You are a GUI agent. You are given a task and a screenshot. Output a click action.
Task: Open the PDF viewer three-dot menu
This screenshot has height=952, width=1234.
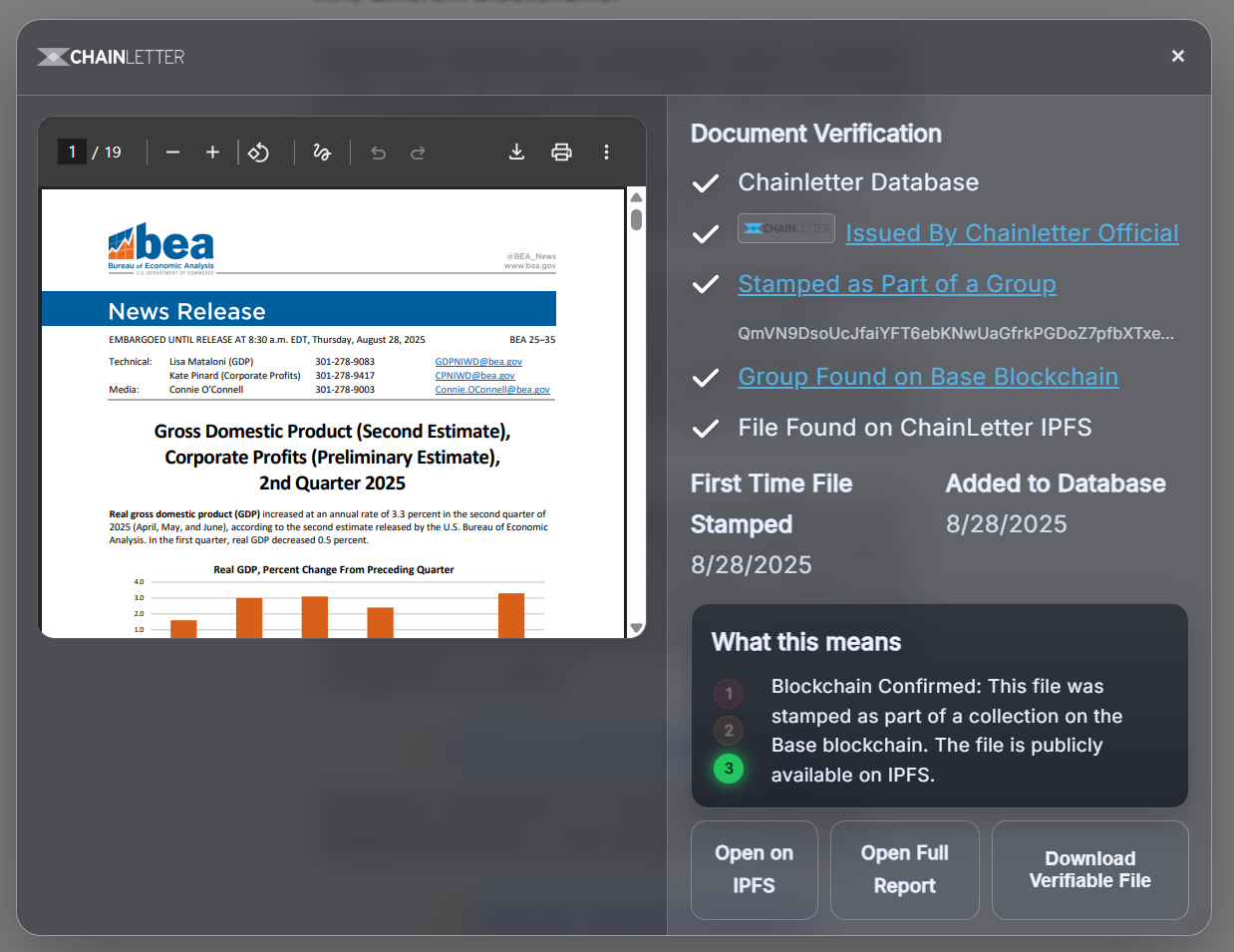[606, 152]
